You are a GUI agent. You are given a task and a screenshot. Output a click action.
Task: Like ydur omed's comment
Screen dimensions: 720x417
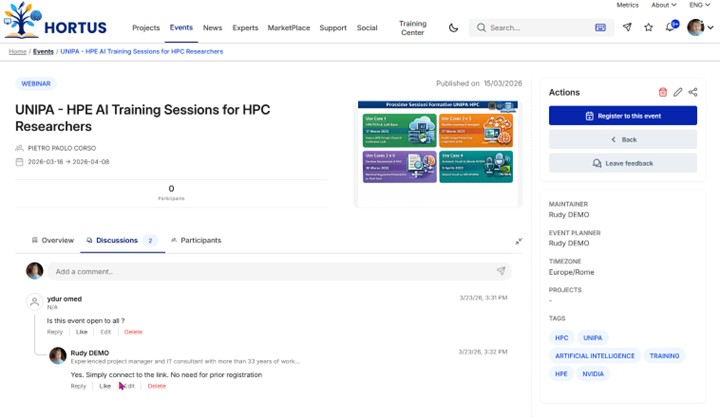pyautogui.click(x=81, y=332)
